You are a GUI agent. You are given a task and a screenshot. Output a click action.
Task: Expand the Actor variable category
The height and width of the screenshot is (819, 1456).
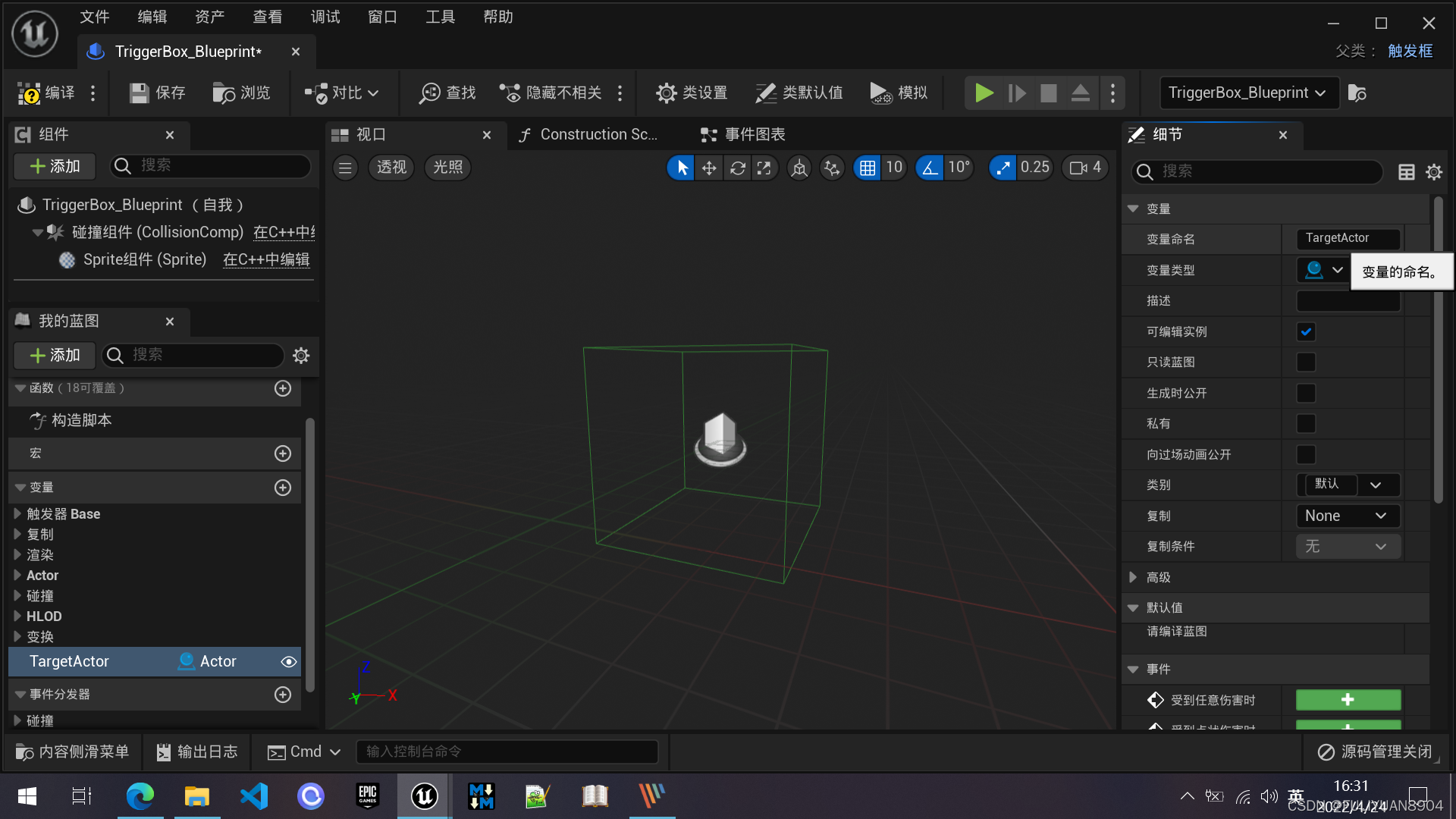click(x=17, y=576)
